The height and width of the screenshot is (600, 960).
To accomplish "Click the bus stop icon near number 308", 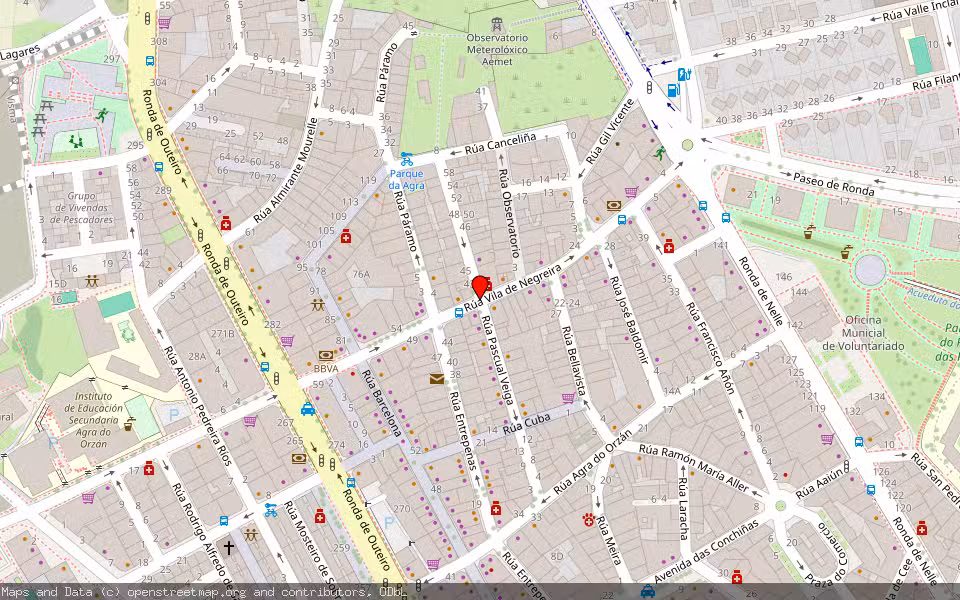I will 150,61.
